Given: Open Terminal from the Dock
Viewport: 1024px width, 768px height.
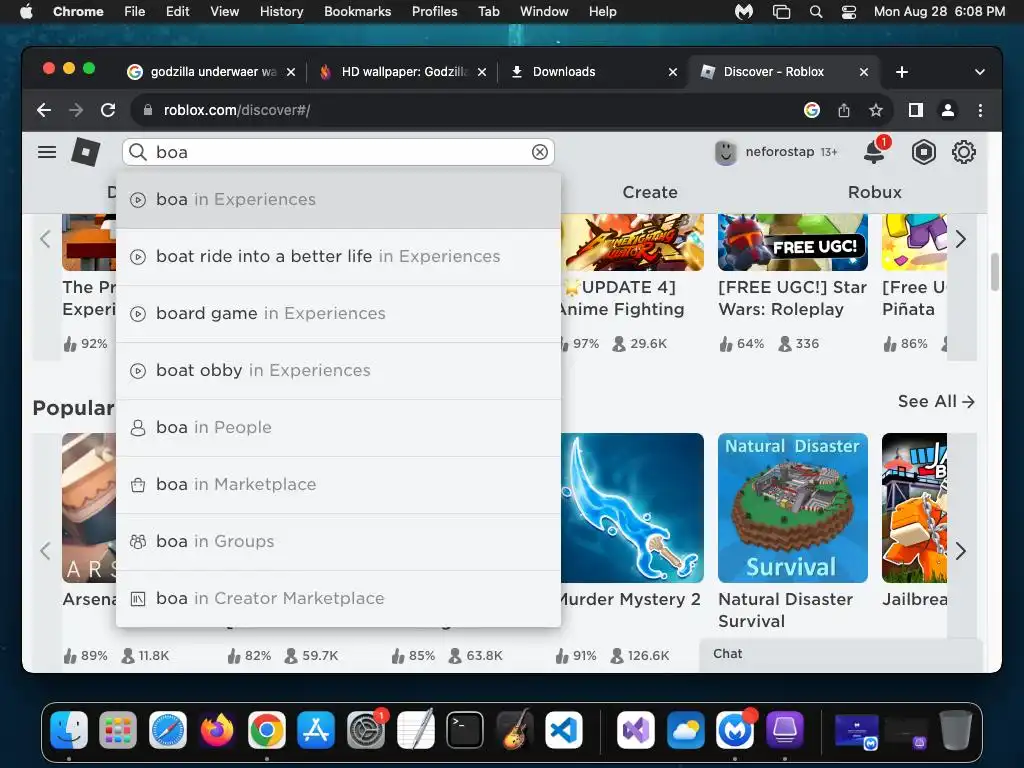Looking at the screenshot, I should (464, 729).
